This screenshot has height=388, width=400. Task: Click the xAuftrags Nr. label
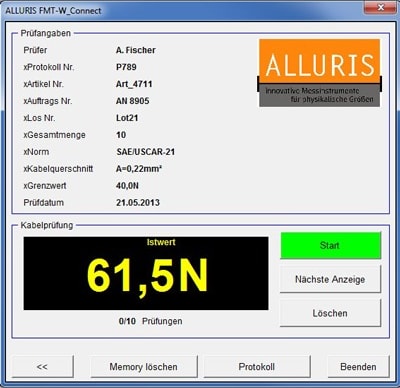(48, 101)
